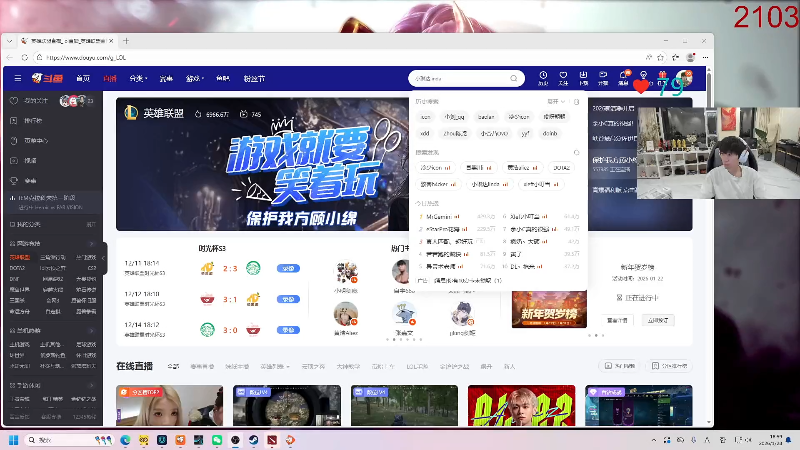Screen dimensions: 800x450
Task: Open the browser tab list dropdown
Action: tap(10, 41)
